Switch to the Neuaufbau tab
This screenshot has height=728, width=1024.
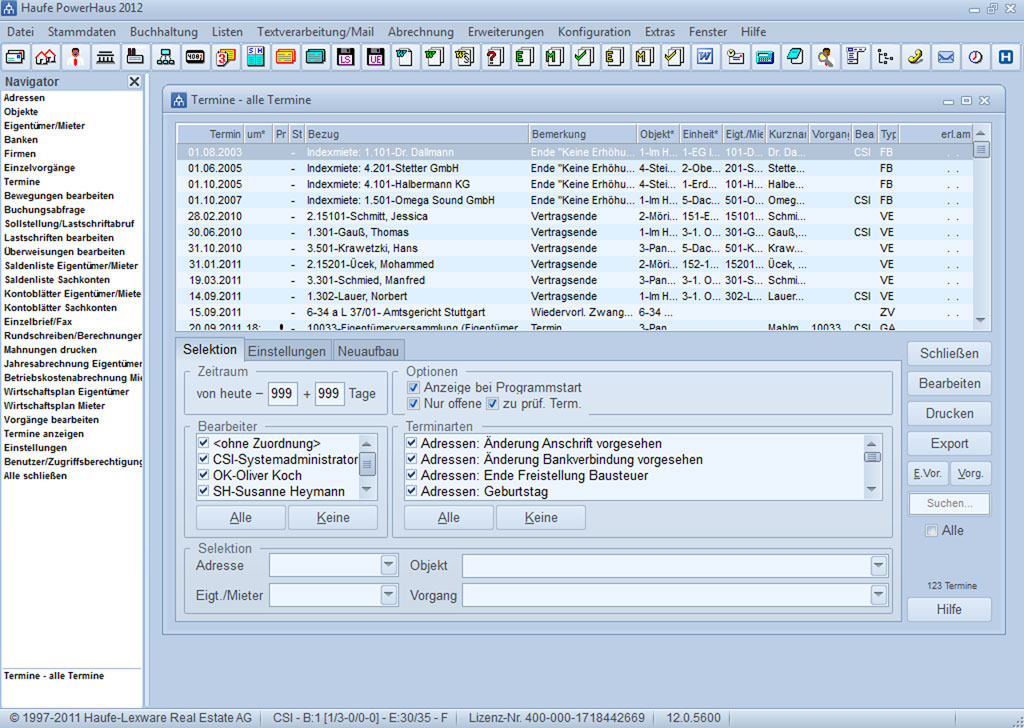368,351
